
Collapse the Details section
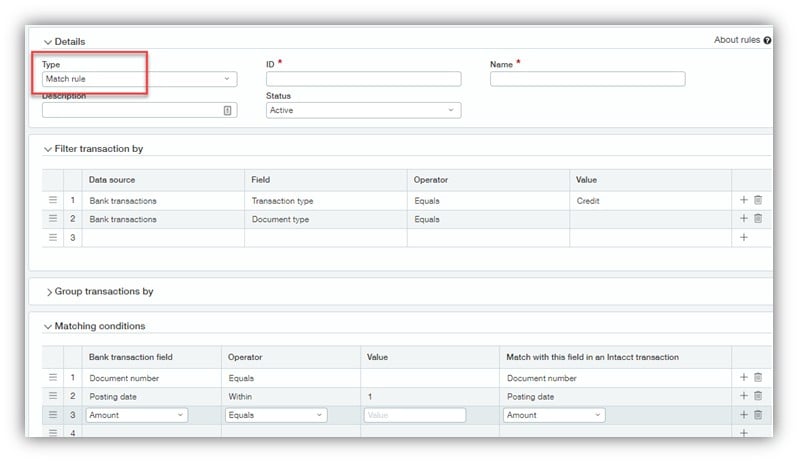coord(48,42)
